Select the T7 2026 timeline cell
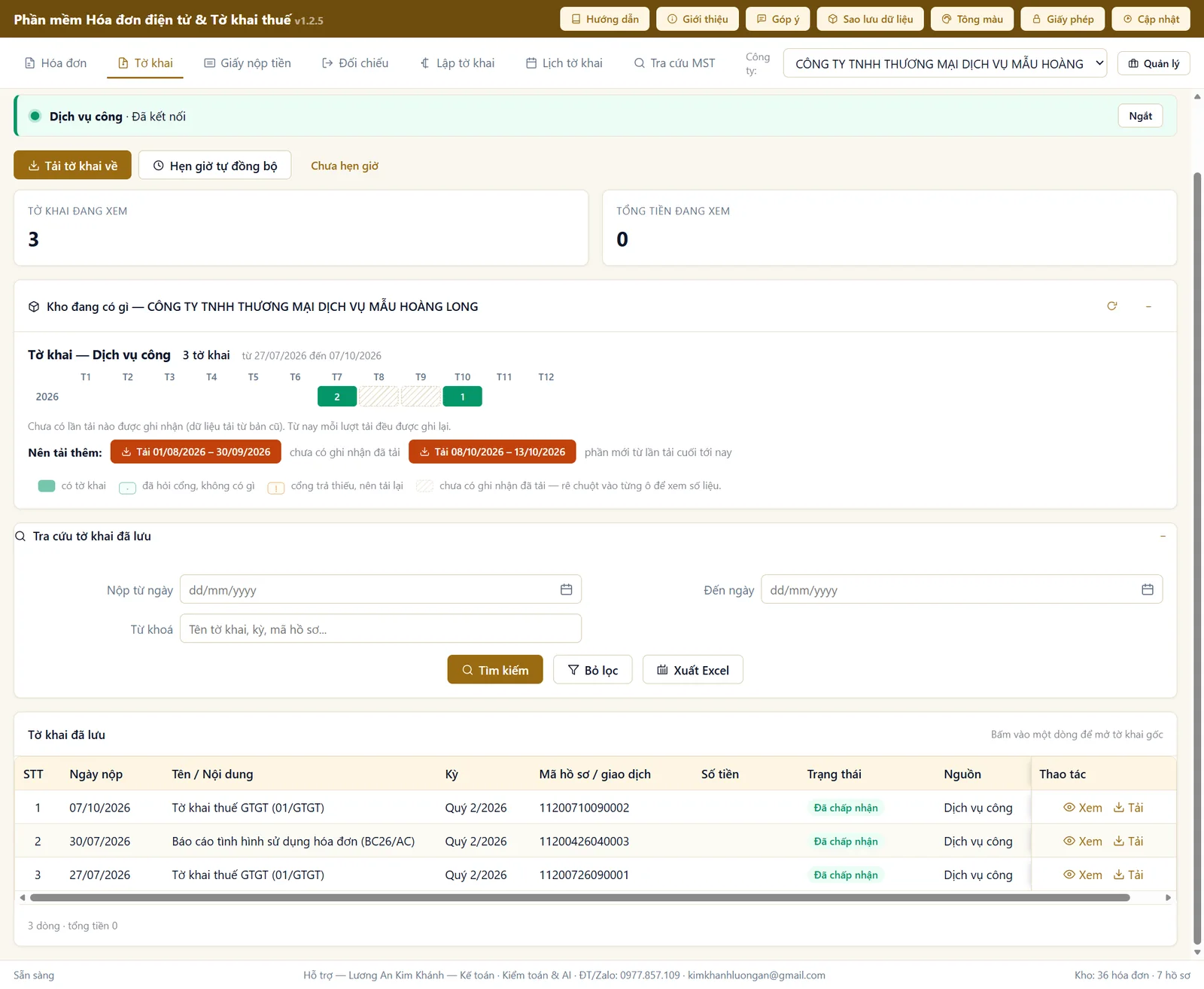This screenshot has width=1204, height=989. click(x=337, y=397)
